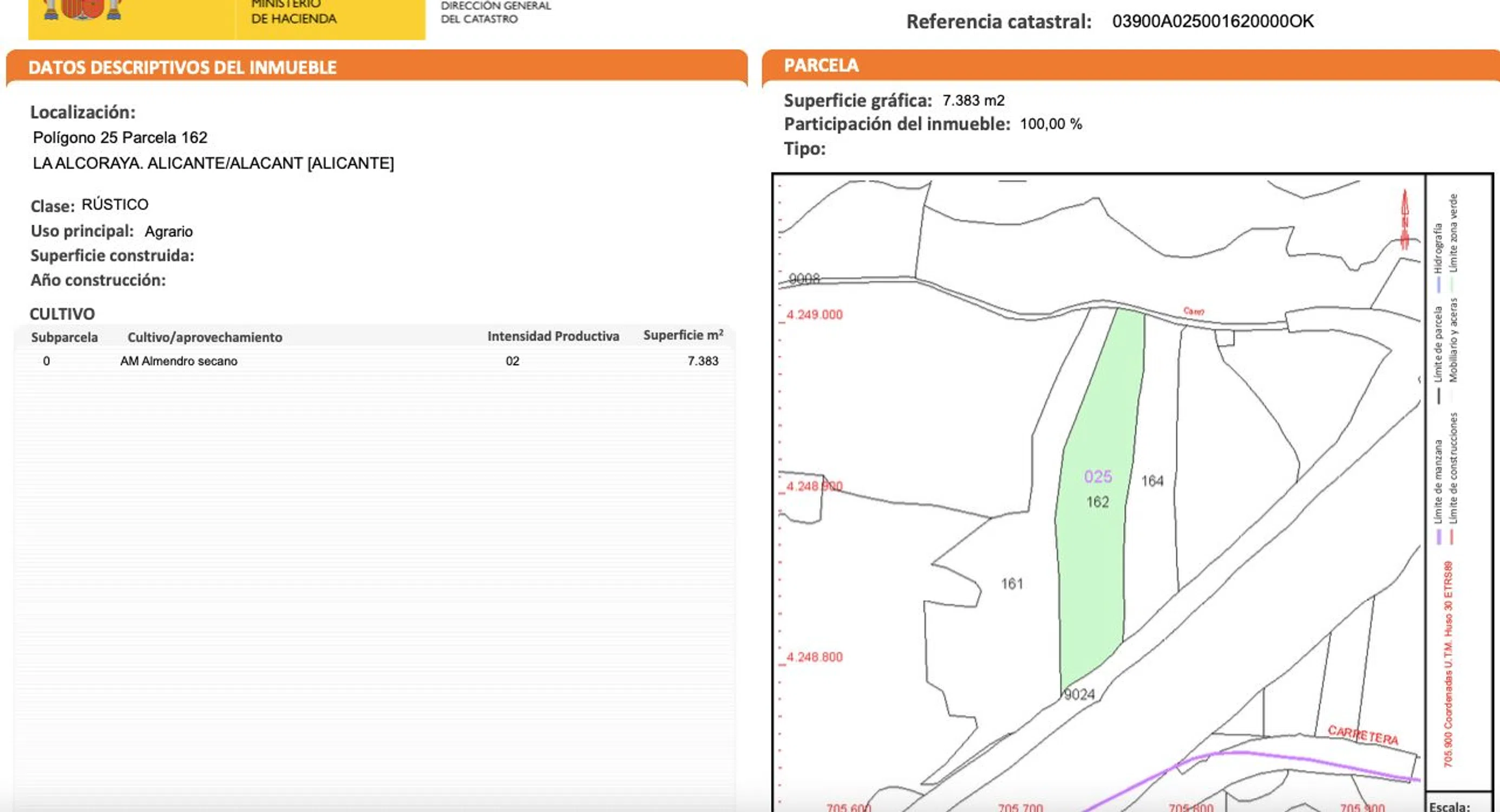
Task: Click the 'Polígono 25 Parcela 162' location text
Action: 120,137
